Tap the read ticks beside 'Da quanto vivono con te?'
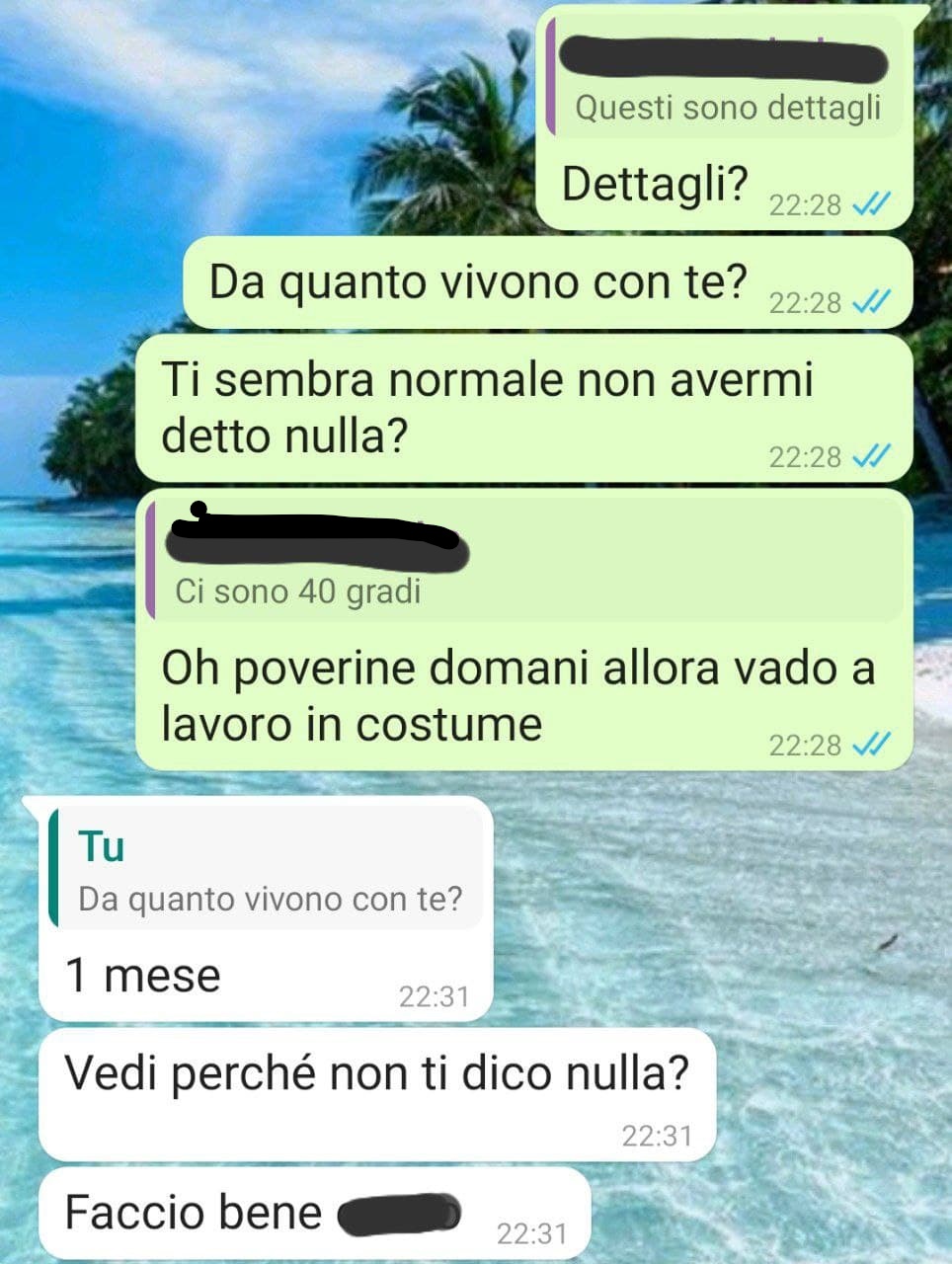 (871, 301)
